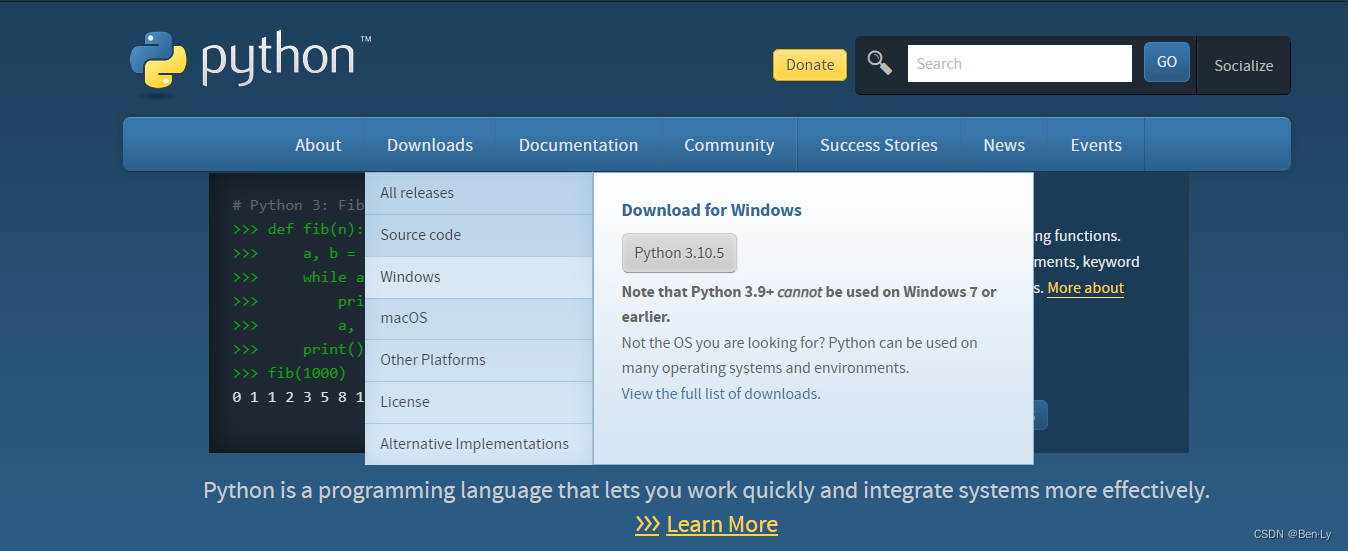The width and height of the screenshot is (1348, 551).
Task: Open the News menu
Action: tap(1004, 145)
